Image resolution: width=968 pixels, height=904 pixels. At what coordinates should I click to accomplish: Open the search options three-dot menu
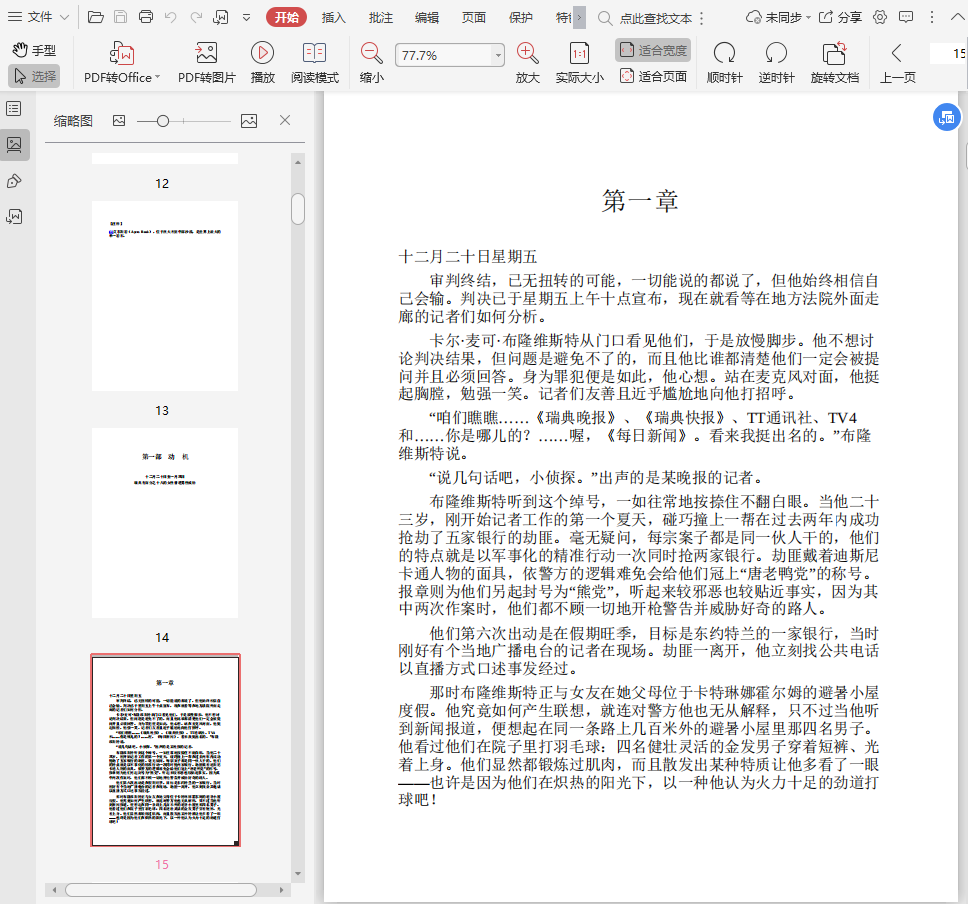coord(702,19)
